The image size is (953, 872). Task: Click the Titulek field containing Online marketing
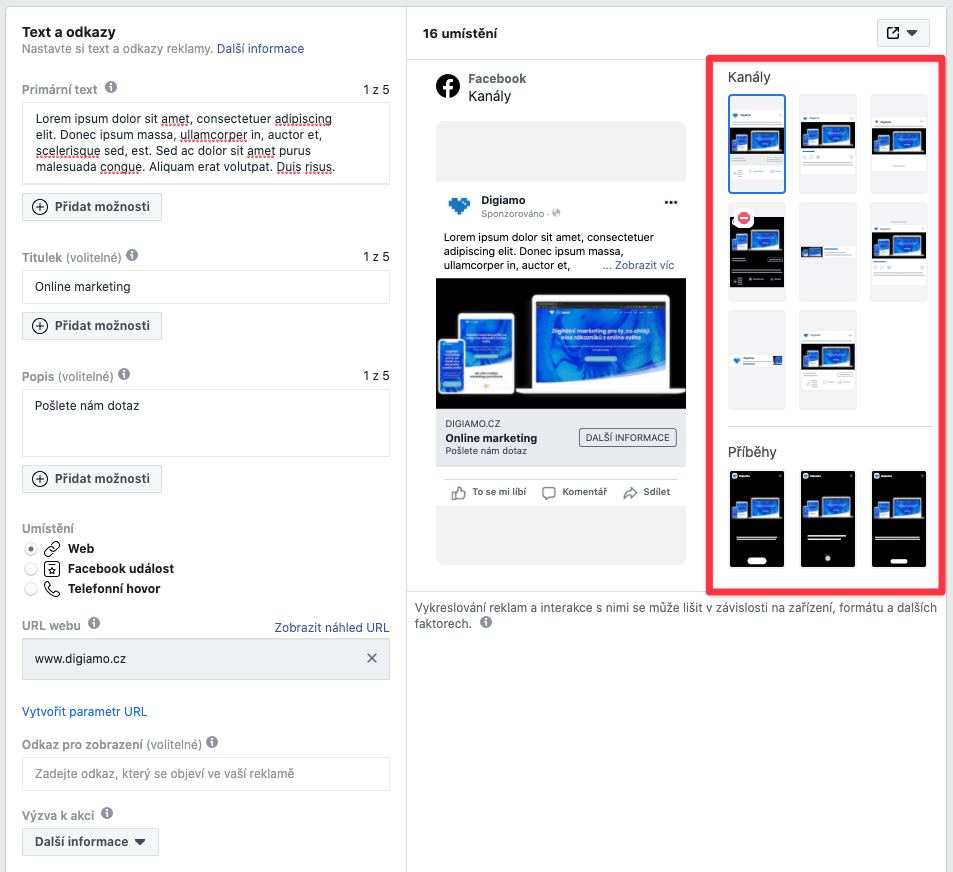[x=206, y=287]
